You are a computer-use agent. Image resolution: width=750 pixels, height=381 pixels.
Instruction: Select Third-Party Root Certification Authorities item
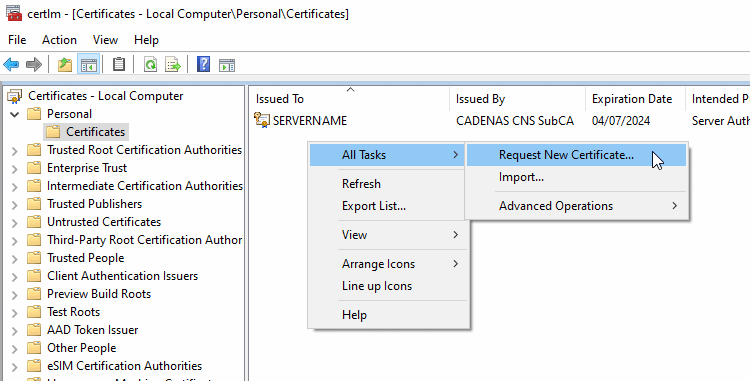[144, 240]
